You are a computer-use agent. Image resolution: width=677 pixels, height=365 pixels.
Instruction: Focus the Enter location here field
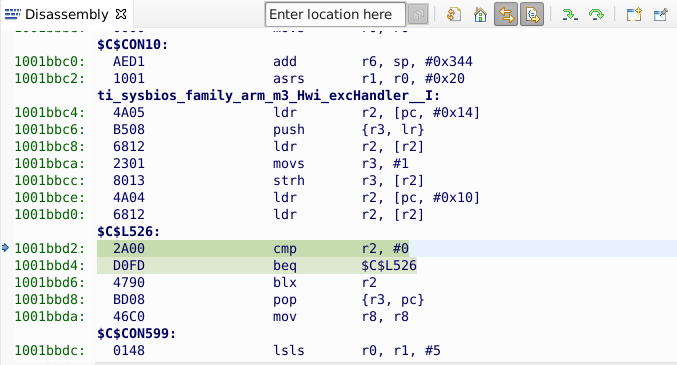tap(335, 15)
